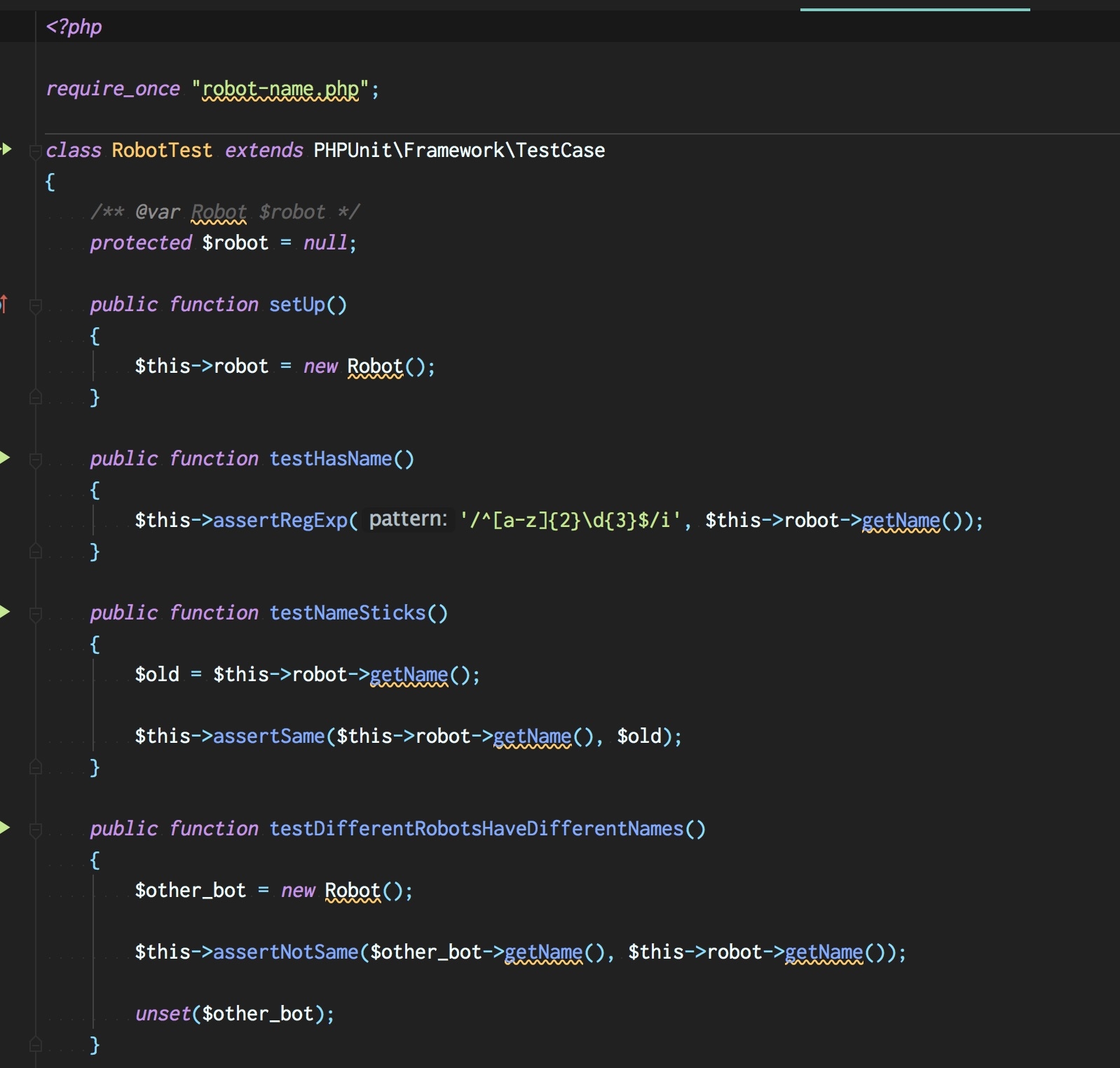The width and height of the screenshot is (1120, 1068).
Task: Collapse the RobotTest class fold marker
Action: pyautogui.click(x=35, y=151)
